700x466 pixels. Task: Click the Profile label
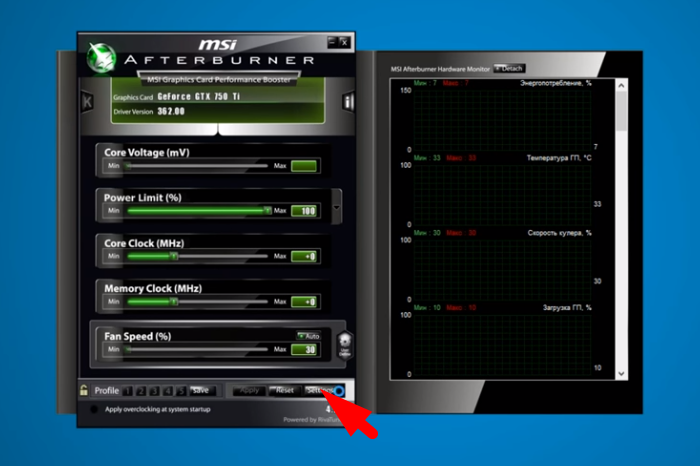point(107,391)
